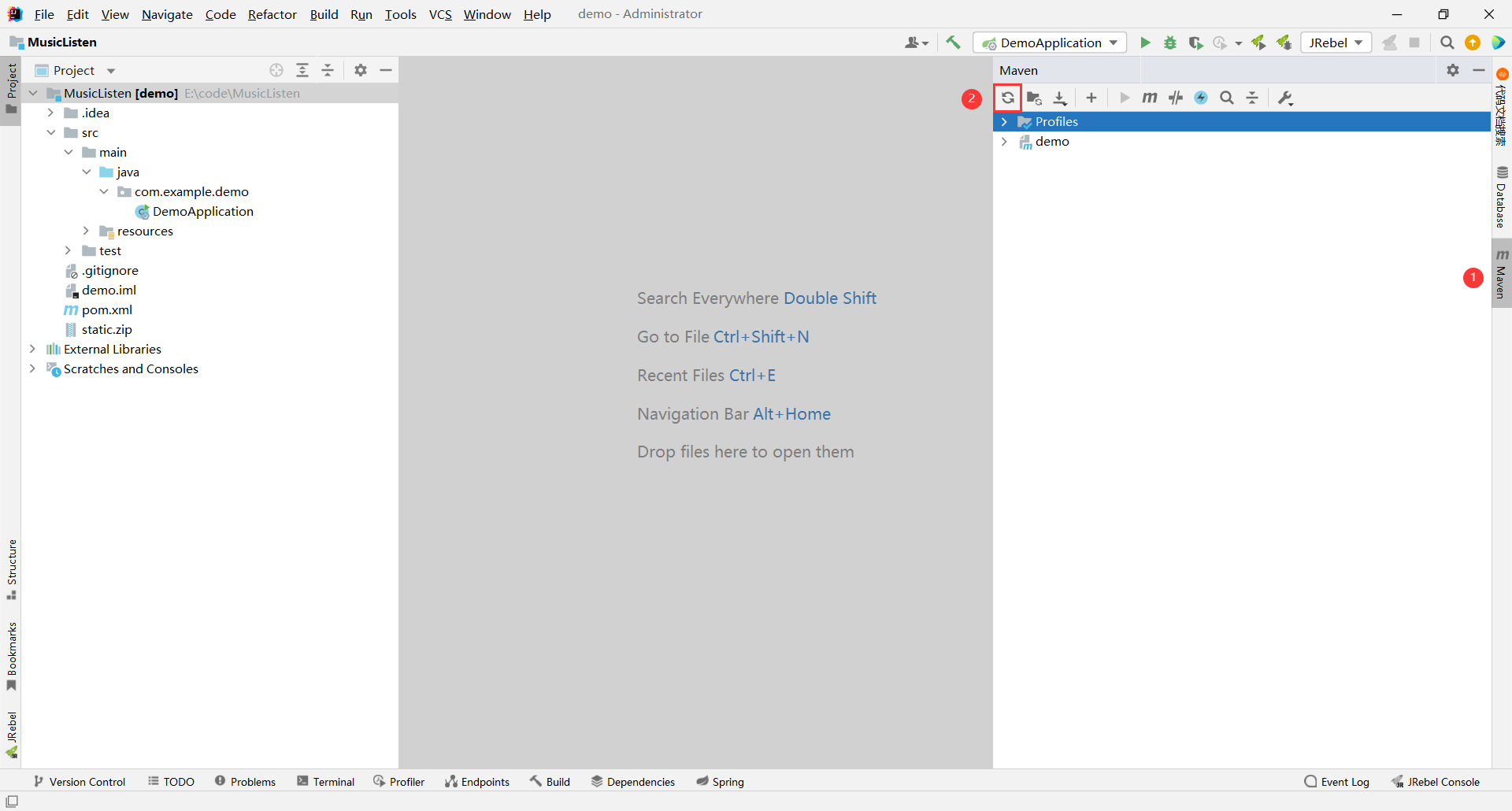Debug DemoApplication with bug icon
Viewport: 1512px width, 811px height.
(x=1170, y=43)
